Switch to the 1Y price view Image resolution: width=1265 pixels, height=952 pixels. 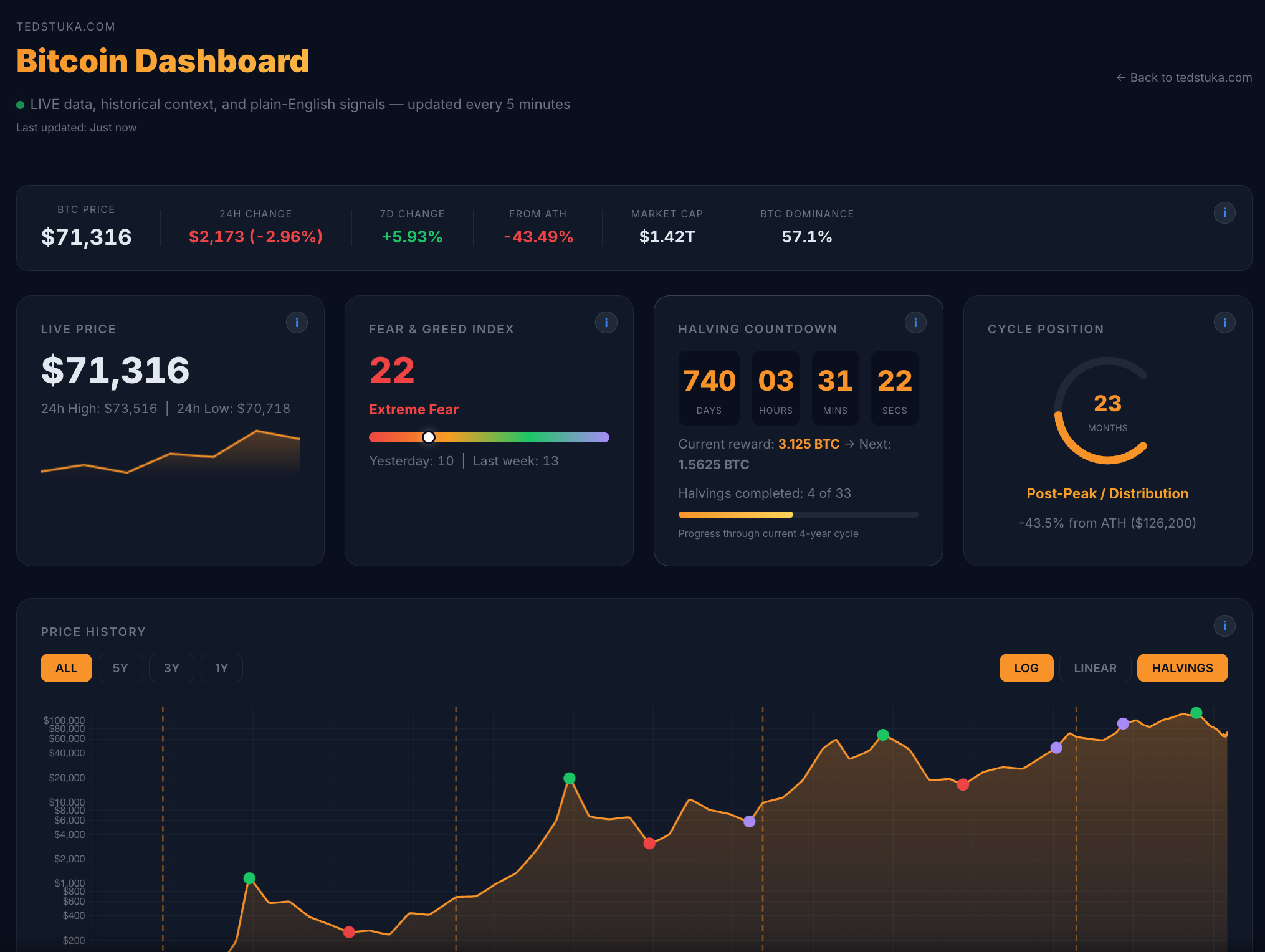[221, 667]
